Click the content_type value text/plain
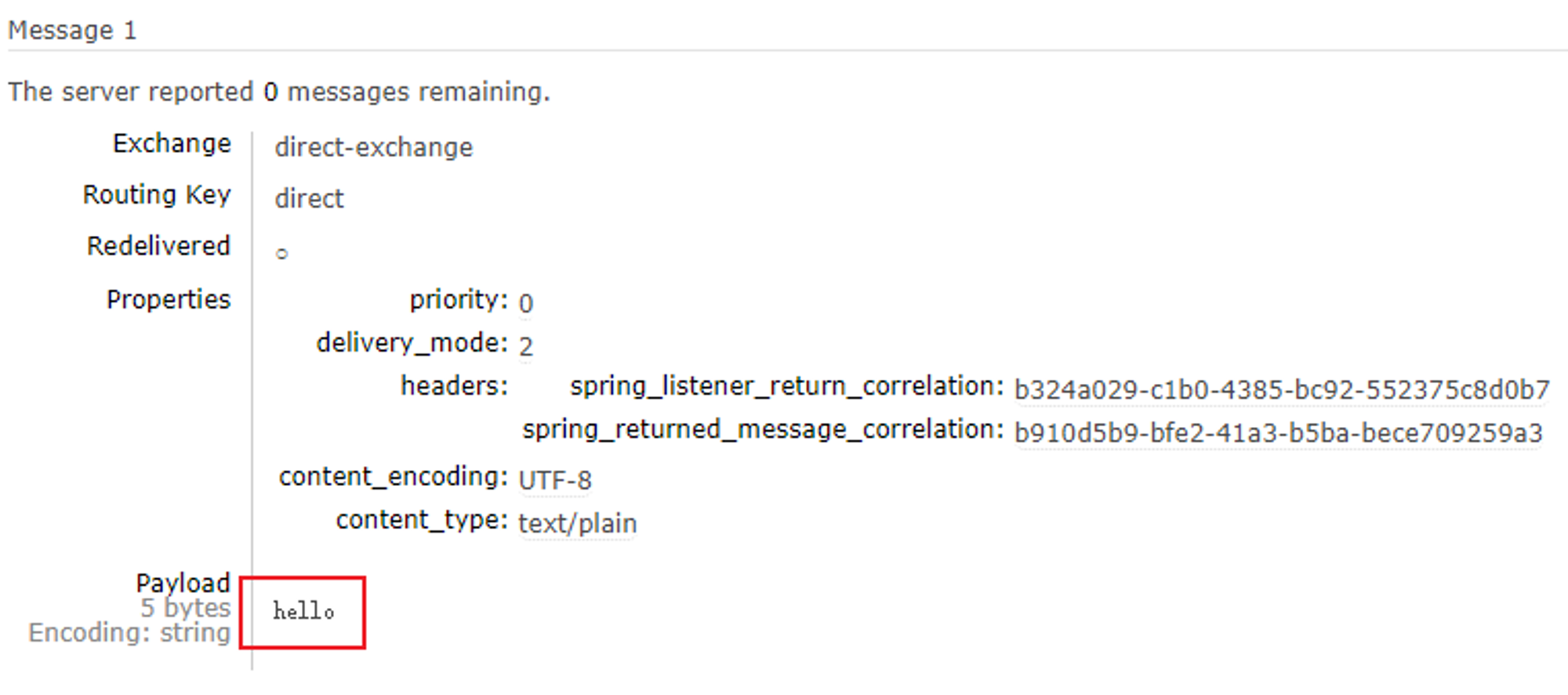Viewport: 1568px width, 695px height. (x=577, y=523)
